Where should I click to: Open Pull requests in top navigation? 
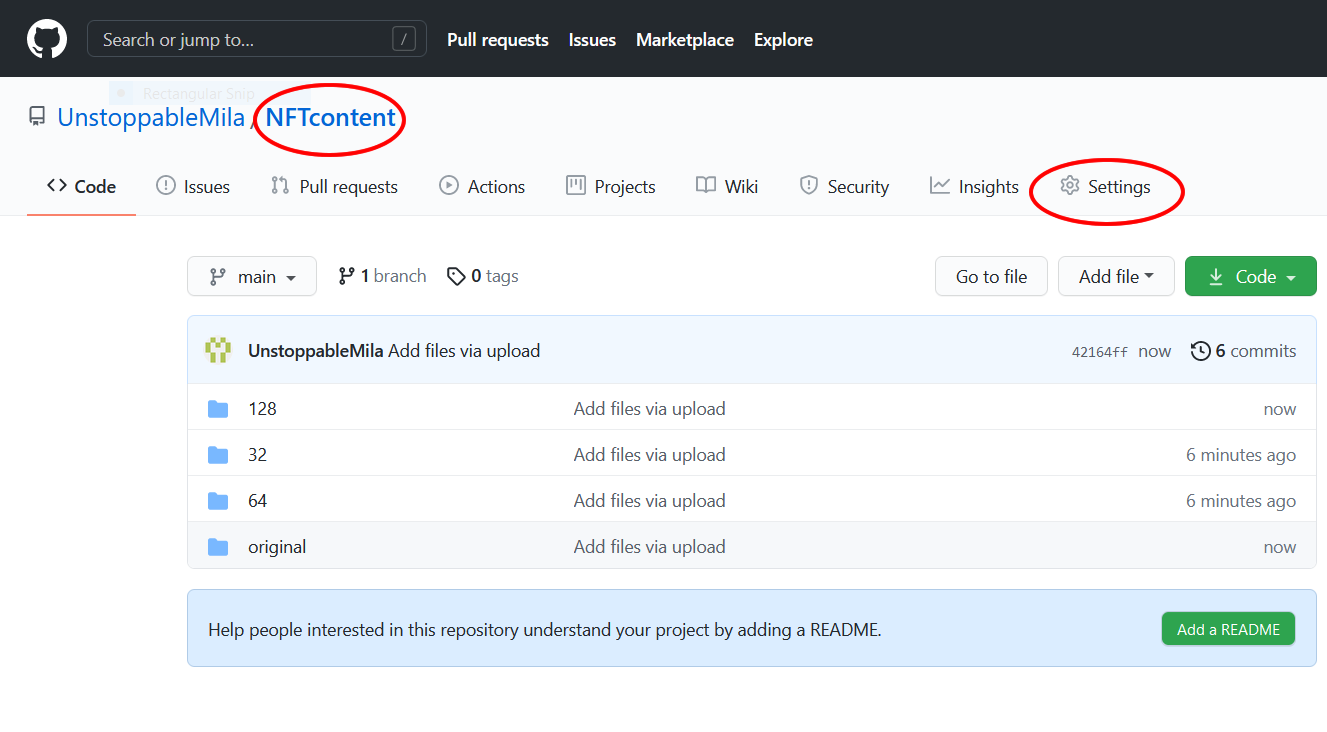(498, 40)
